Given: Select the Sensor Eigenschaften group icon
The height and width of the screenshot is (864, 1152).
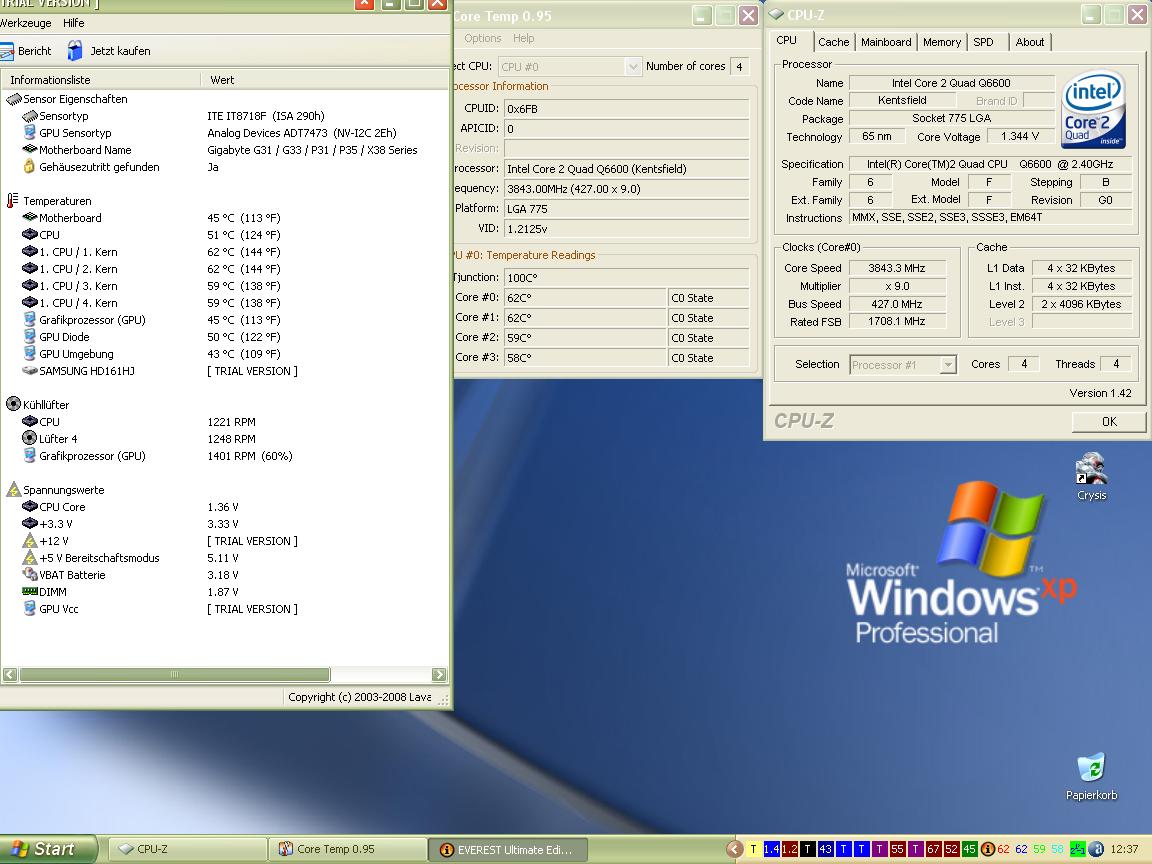Looking at the screenshot, I should (x=13, y=99).
